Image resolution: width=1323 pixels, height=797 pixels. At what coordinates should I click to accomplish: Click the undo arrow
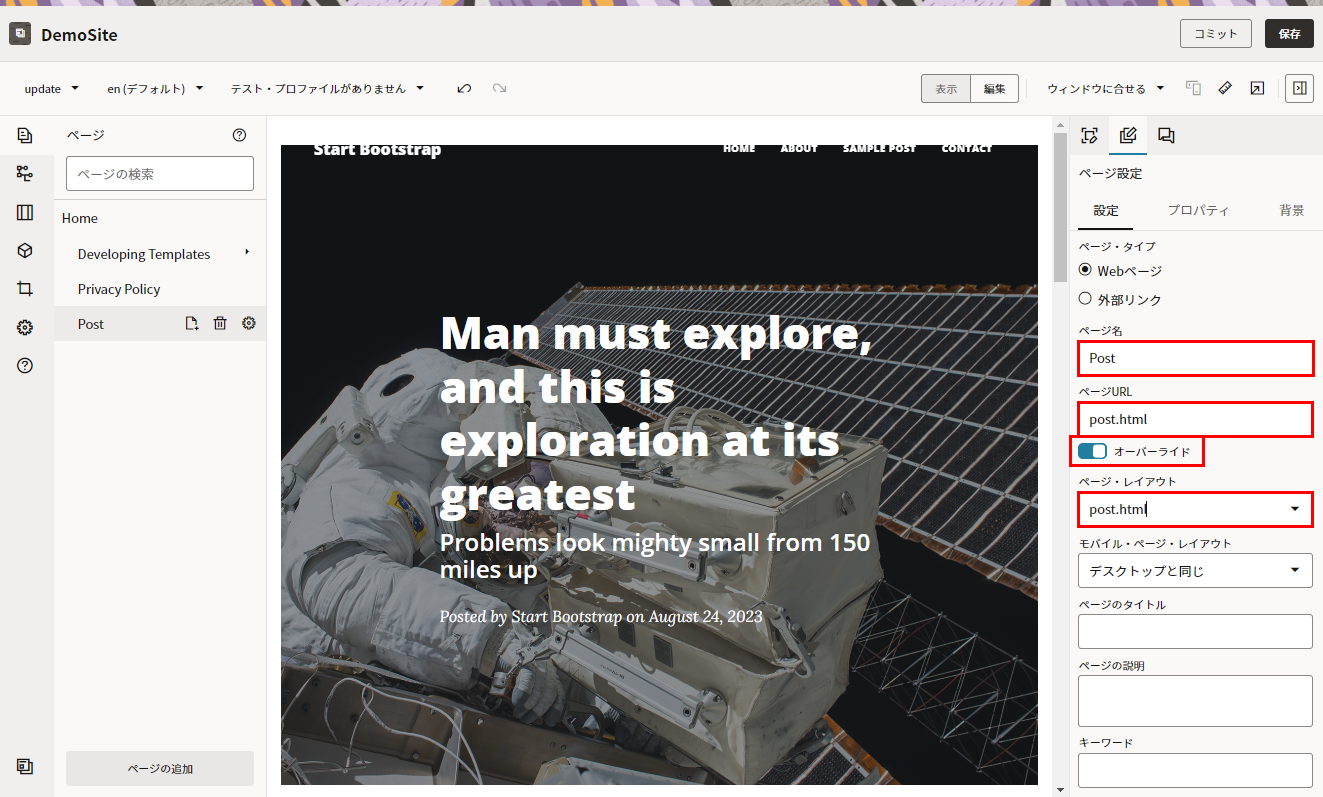click(464, 88)
